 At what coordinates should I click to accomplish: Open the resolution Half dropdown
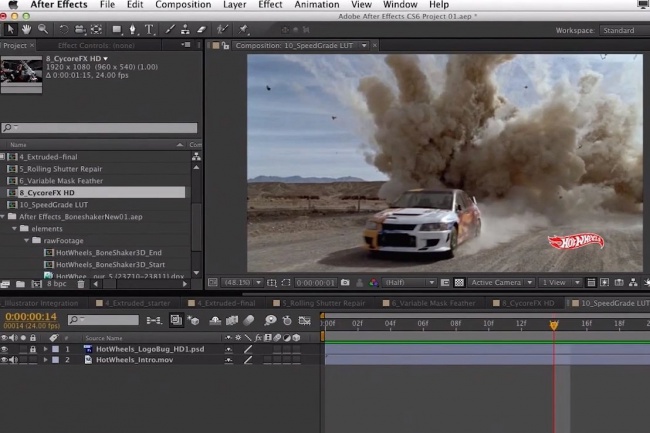tap(409, 283)
